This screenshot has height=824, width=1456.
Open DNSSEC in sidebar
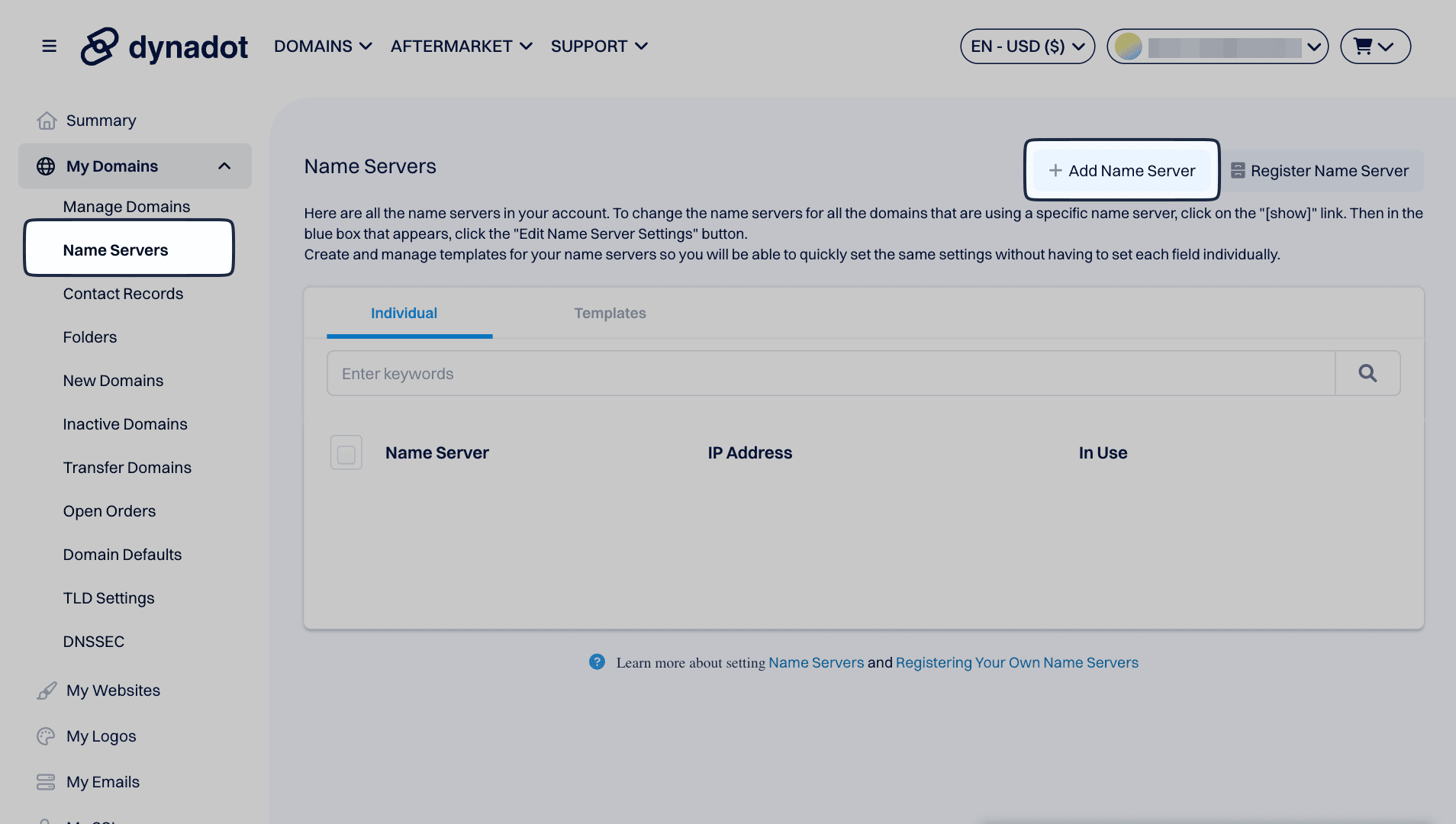tap(94, 642)
